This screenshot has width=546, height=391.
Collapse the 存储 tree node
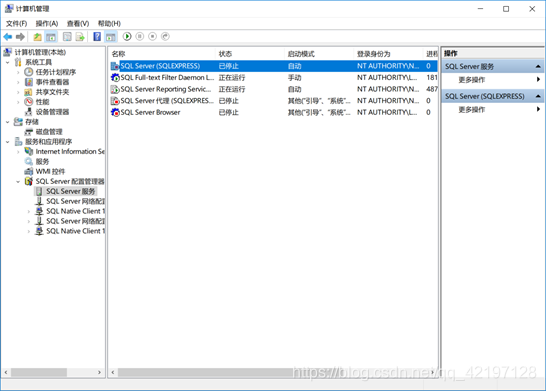pos(8,122)
